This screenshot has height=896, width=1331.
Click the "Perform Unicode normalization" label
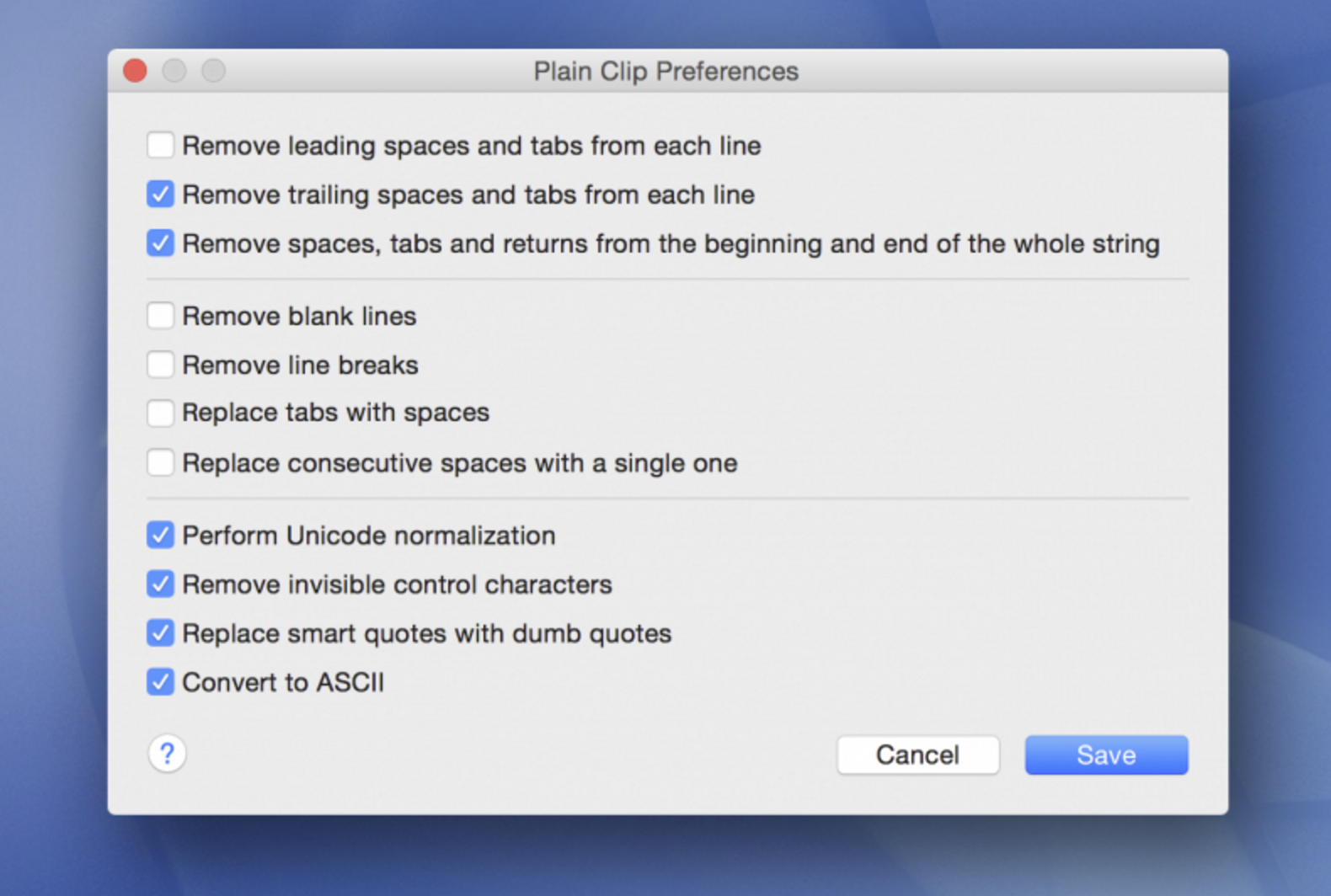pyautogui.click(x=368, y=536)
